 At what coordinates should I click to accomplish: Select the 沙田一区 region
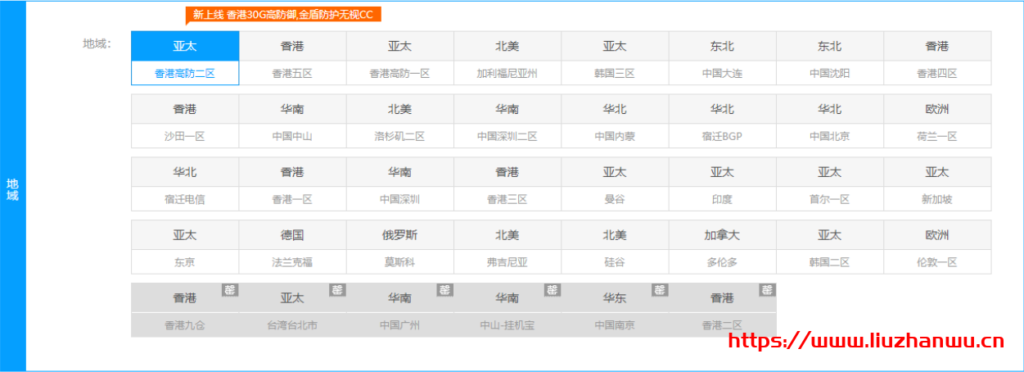coord(185,121)
